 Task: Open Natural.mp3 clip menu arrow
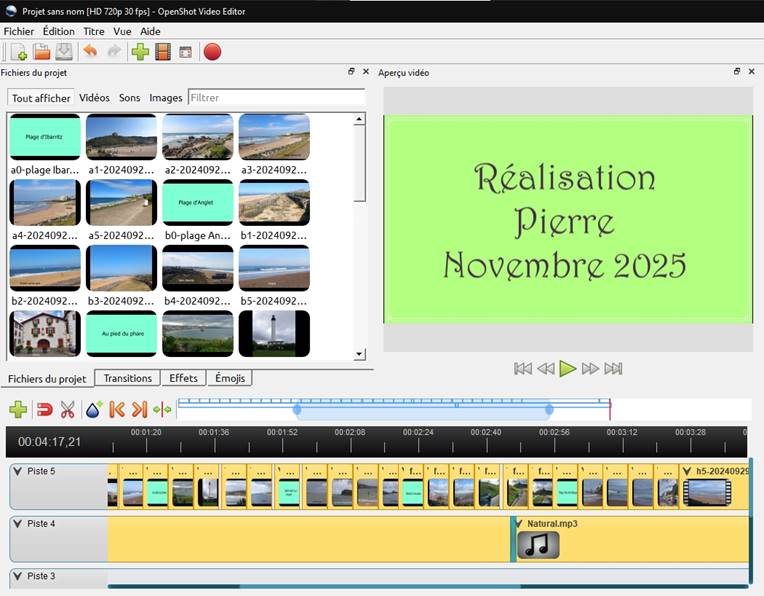click(518, 523)
